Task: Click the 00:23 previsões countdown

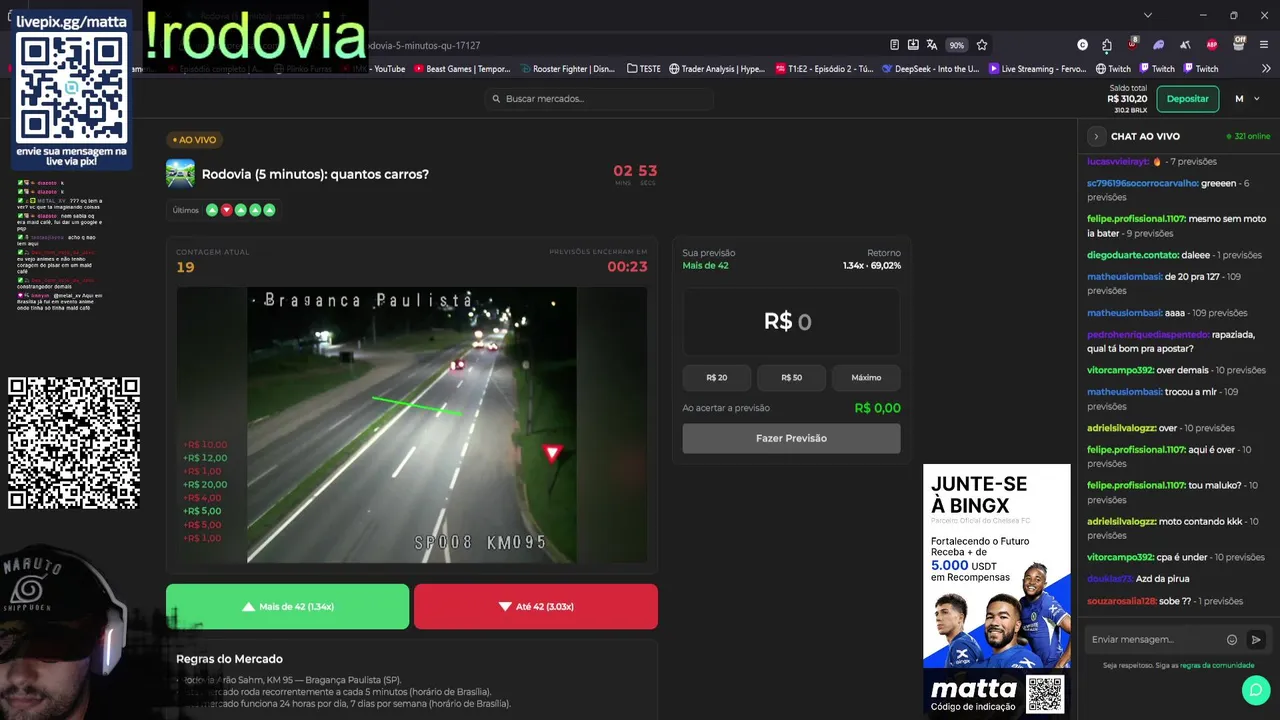Action: [627, 267]
